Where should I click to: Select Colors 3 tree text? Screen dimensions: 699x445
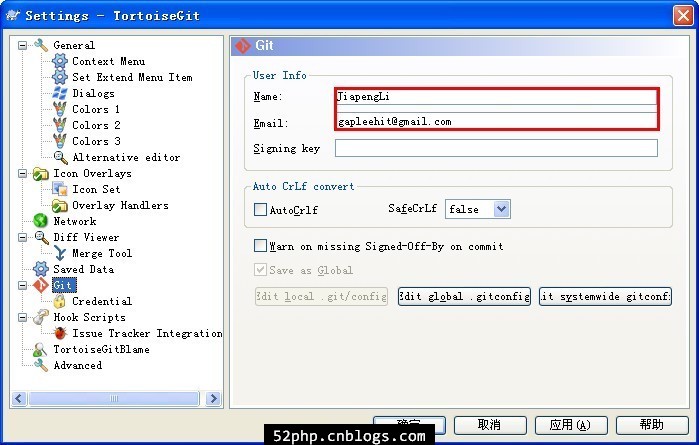click(96, 141)
